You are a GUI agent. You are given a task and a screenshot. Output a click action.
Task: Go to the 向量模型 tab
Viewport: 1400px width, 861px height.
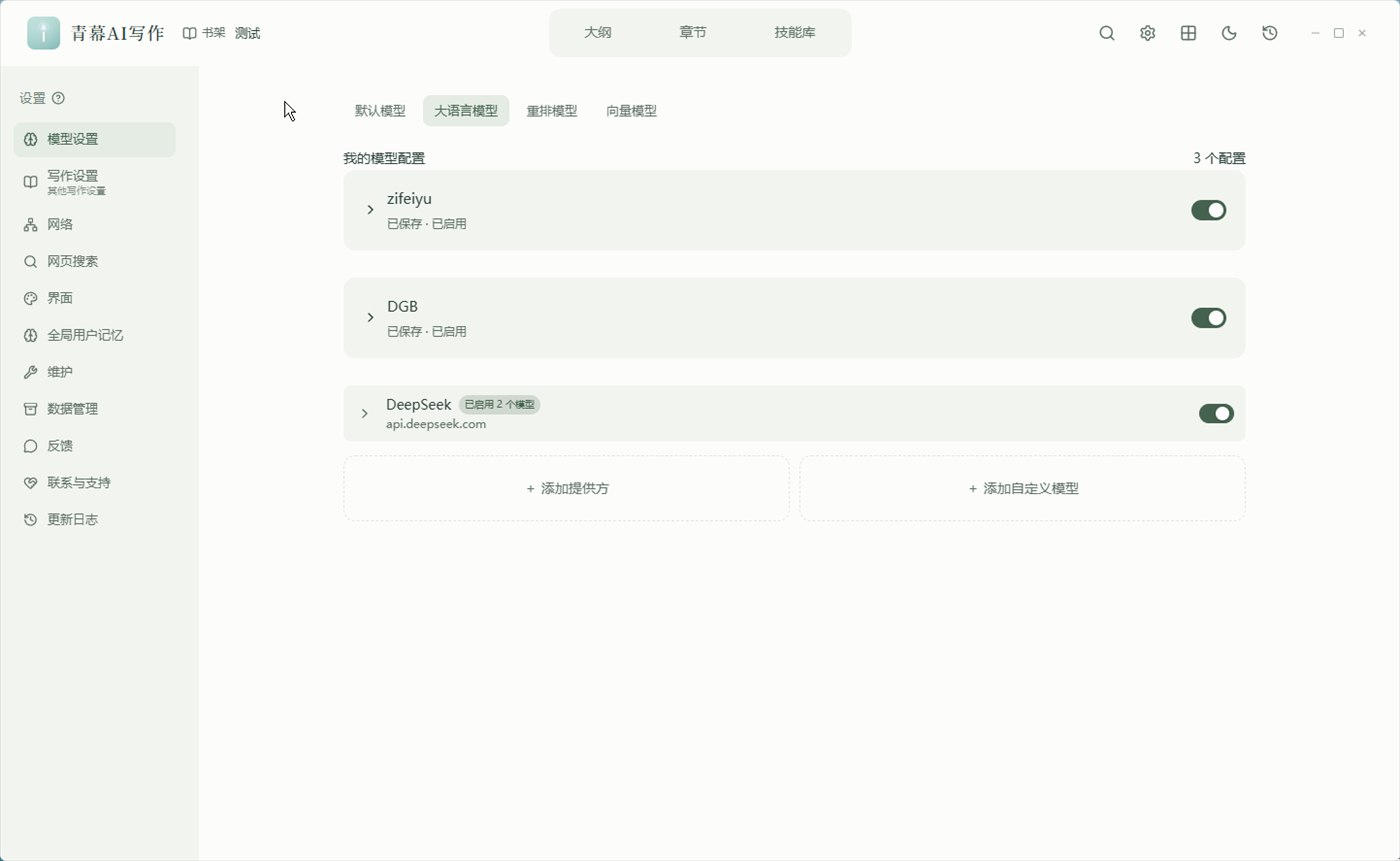coord(631,111)
